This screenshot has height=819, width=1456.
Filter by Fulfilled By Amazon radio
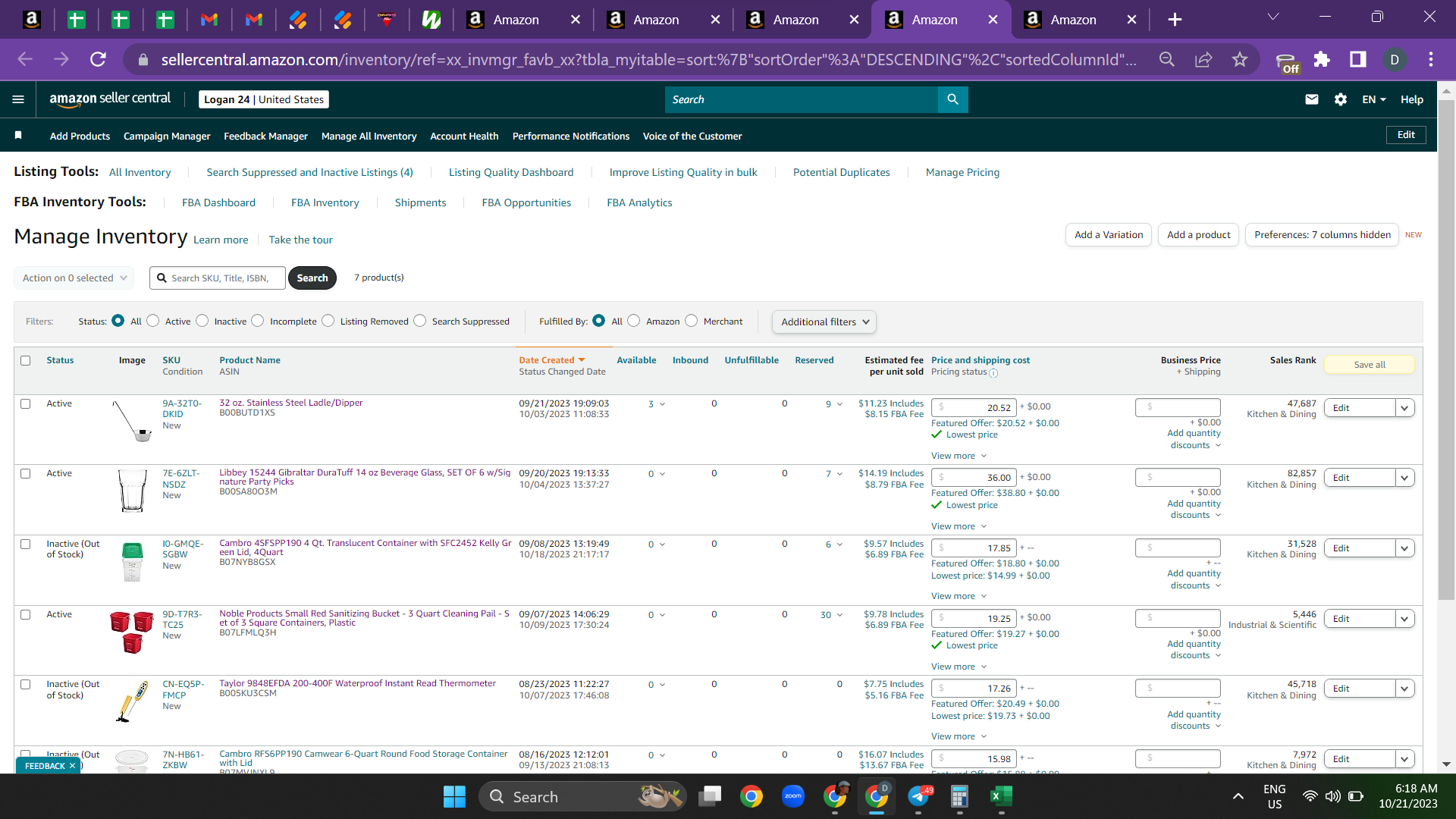click(x=634, y=321)
